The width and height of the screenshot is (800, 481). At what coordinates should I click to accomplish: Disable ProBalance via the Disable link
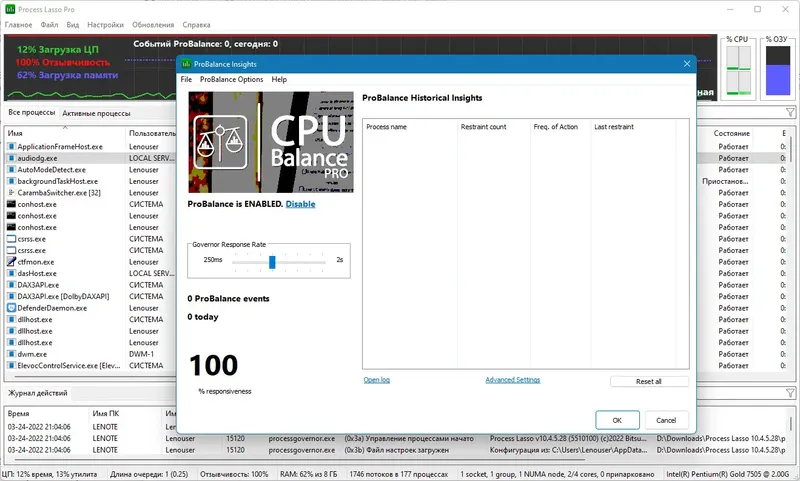point(300,204)
